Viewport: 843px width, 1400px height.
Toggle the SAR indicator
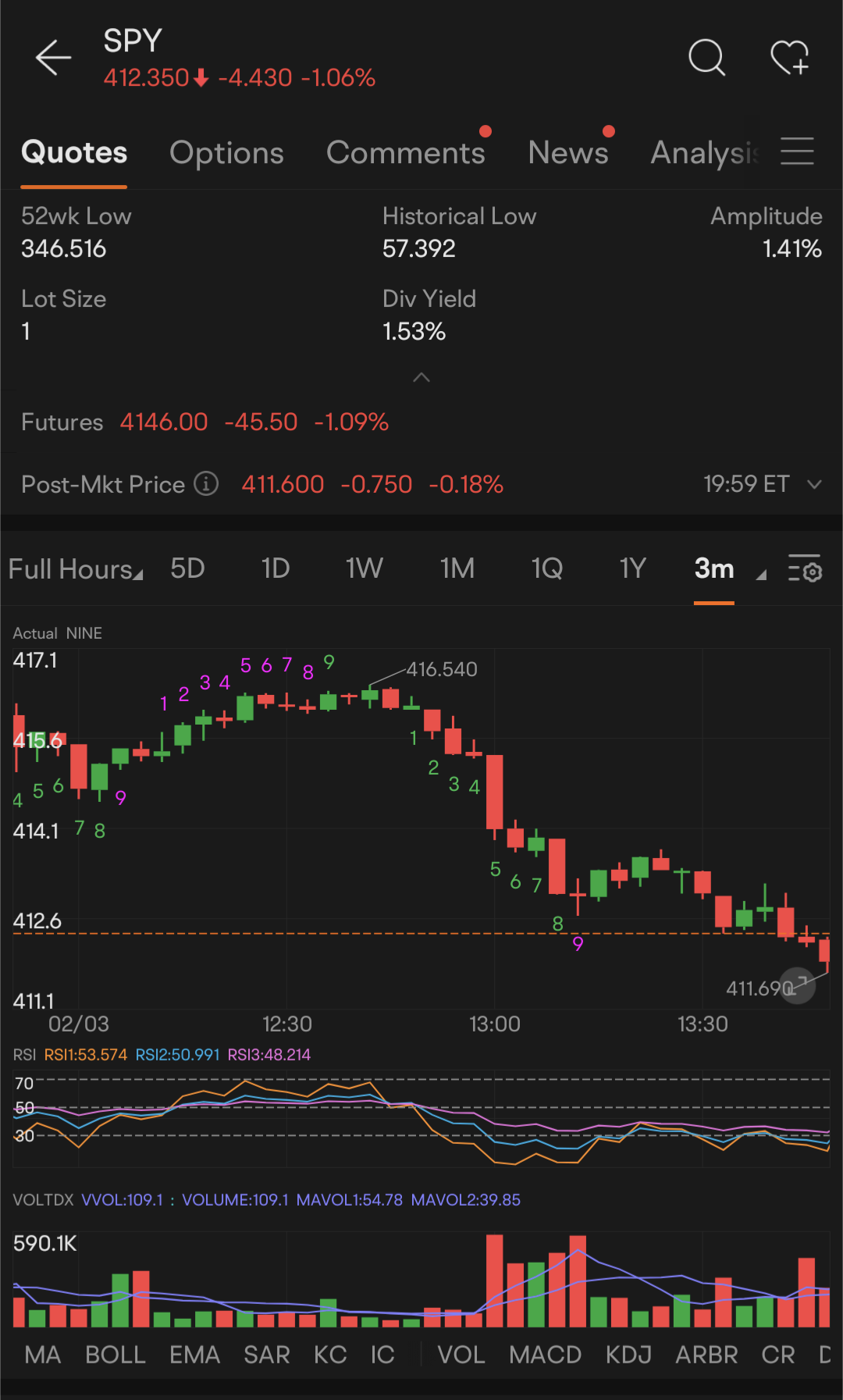click(267, 1355)
